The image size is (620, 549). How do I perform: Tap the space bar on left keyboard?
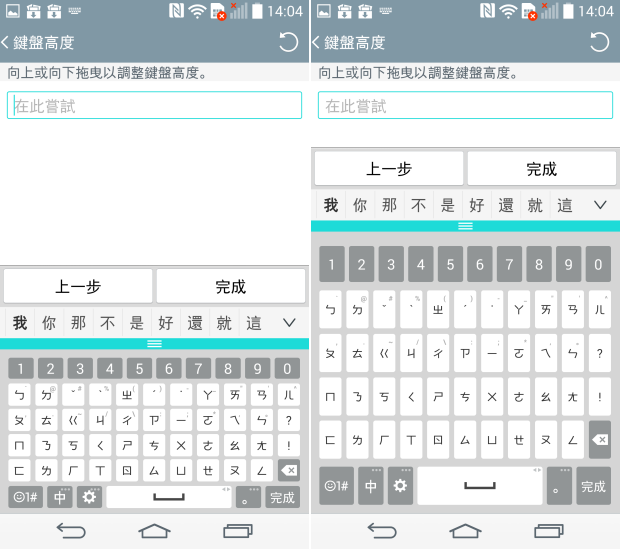169,497
